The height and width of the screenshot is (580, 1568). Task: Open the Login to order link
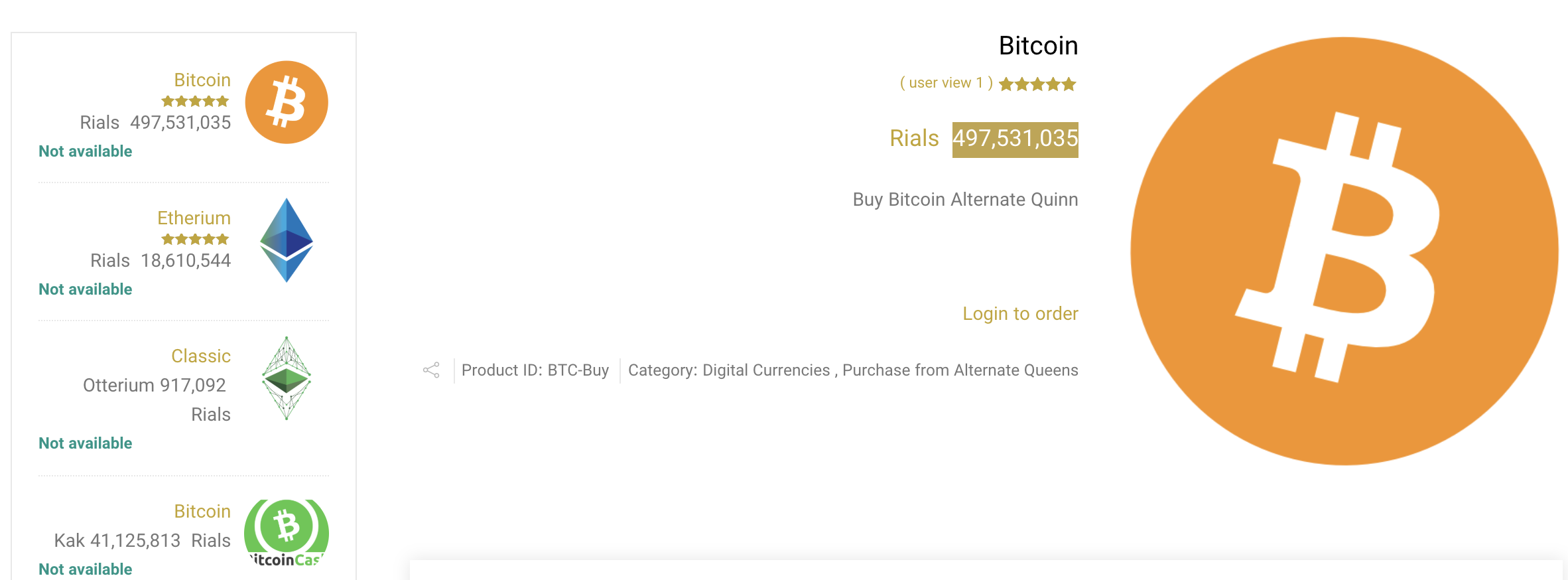coord(1020,313)
